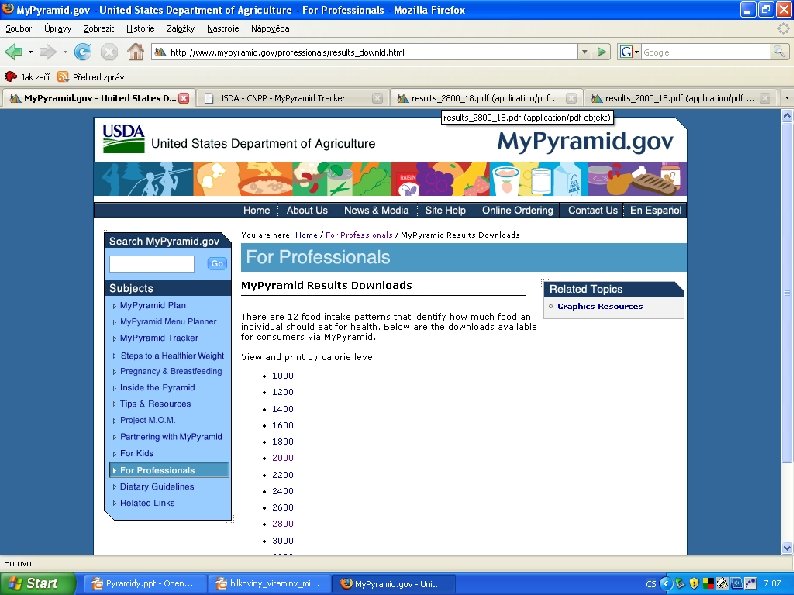This screenshot has height=595, width=794.
Task: Click the Firefox icon in the title bar
Action: tap(8, 10)
